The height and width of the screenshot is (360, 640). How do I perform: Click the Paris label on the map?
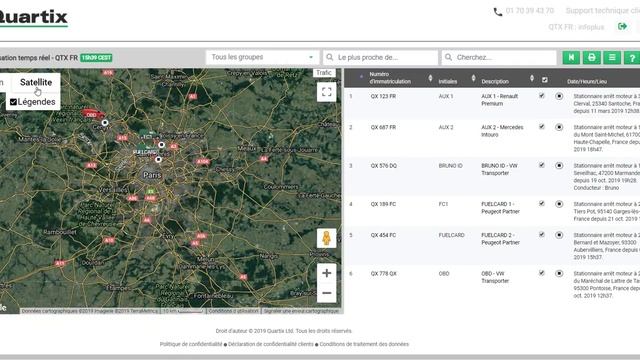(152, 175)
